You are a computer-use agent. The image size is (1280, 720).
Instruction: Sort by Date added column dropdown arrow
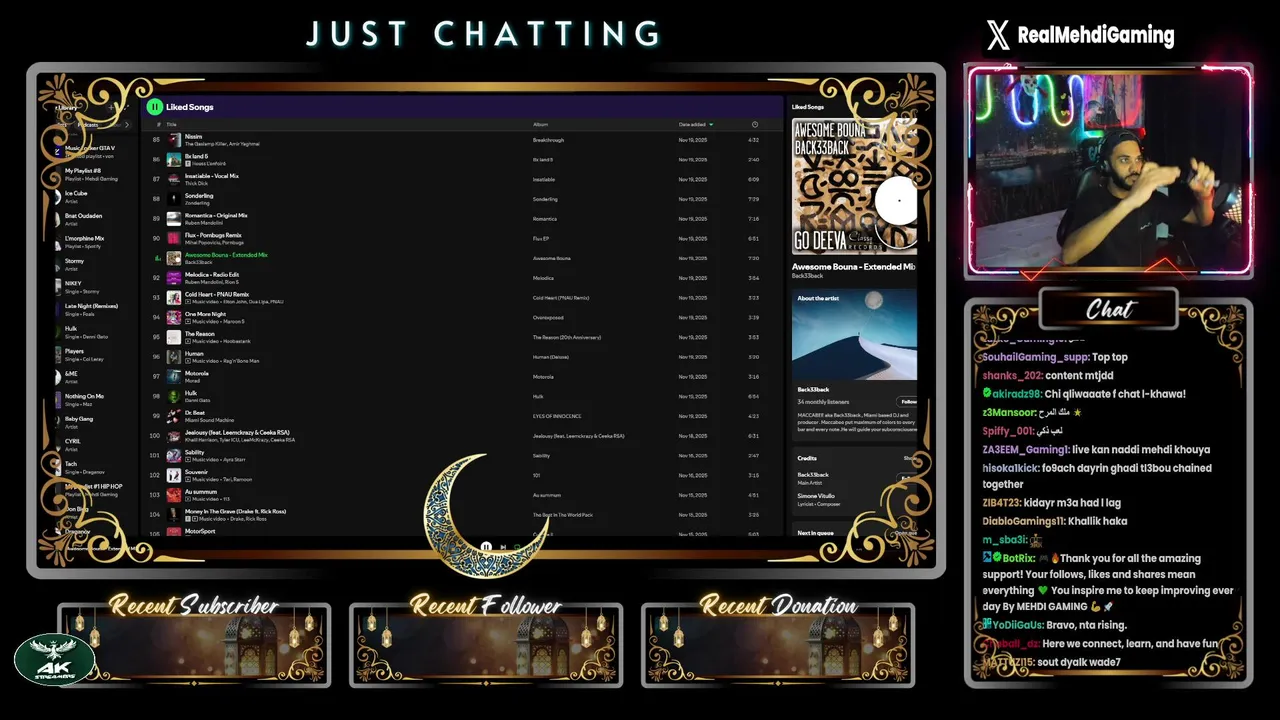711,125
